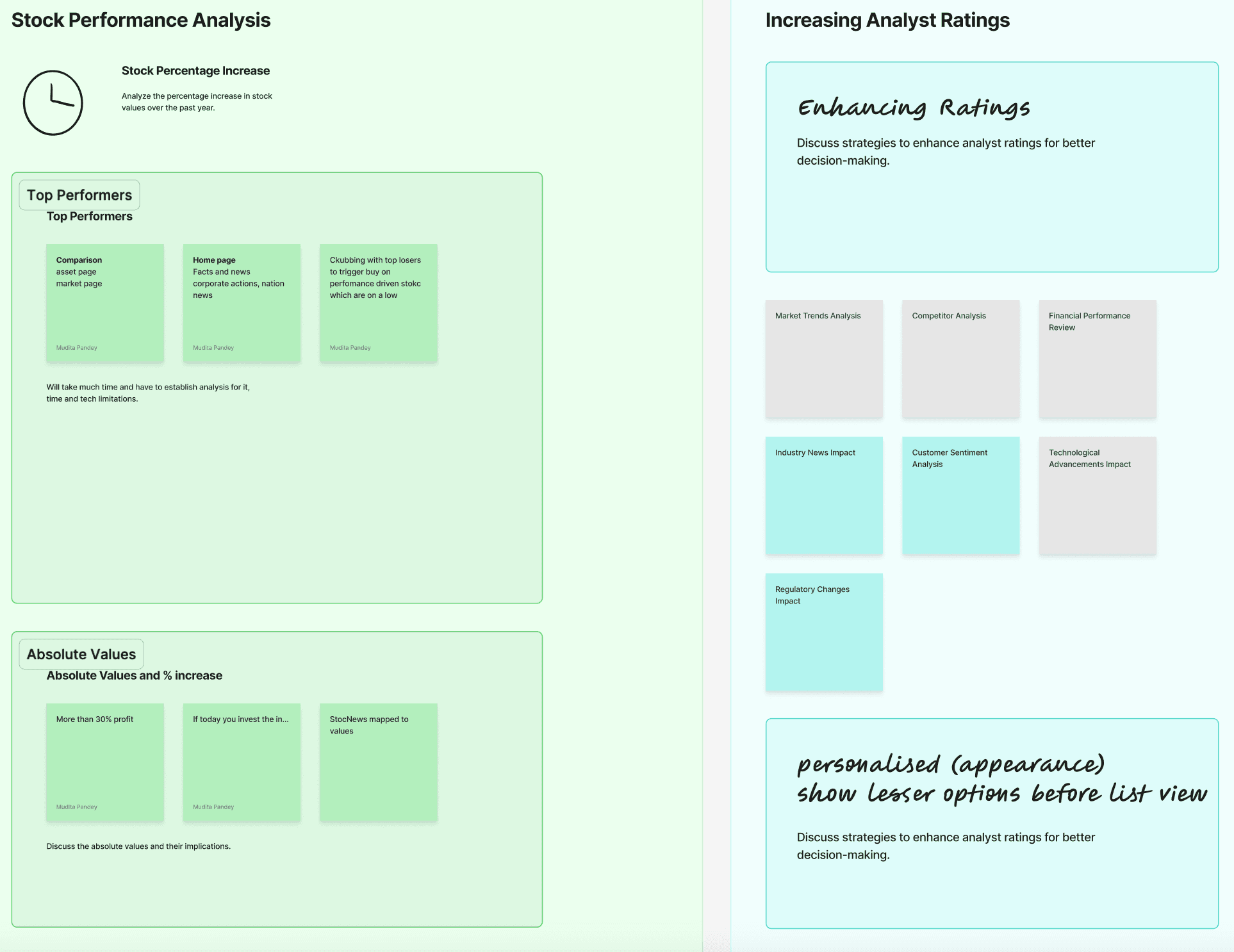Select the Top Performers section label tag
The image size is (1234, 952).
[79, 195]
